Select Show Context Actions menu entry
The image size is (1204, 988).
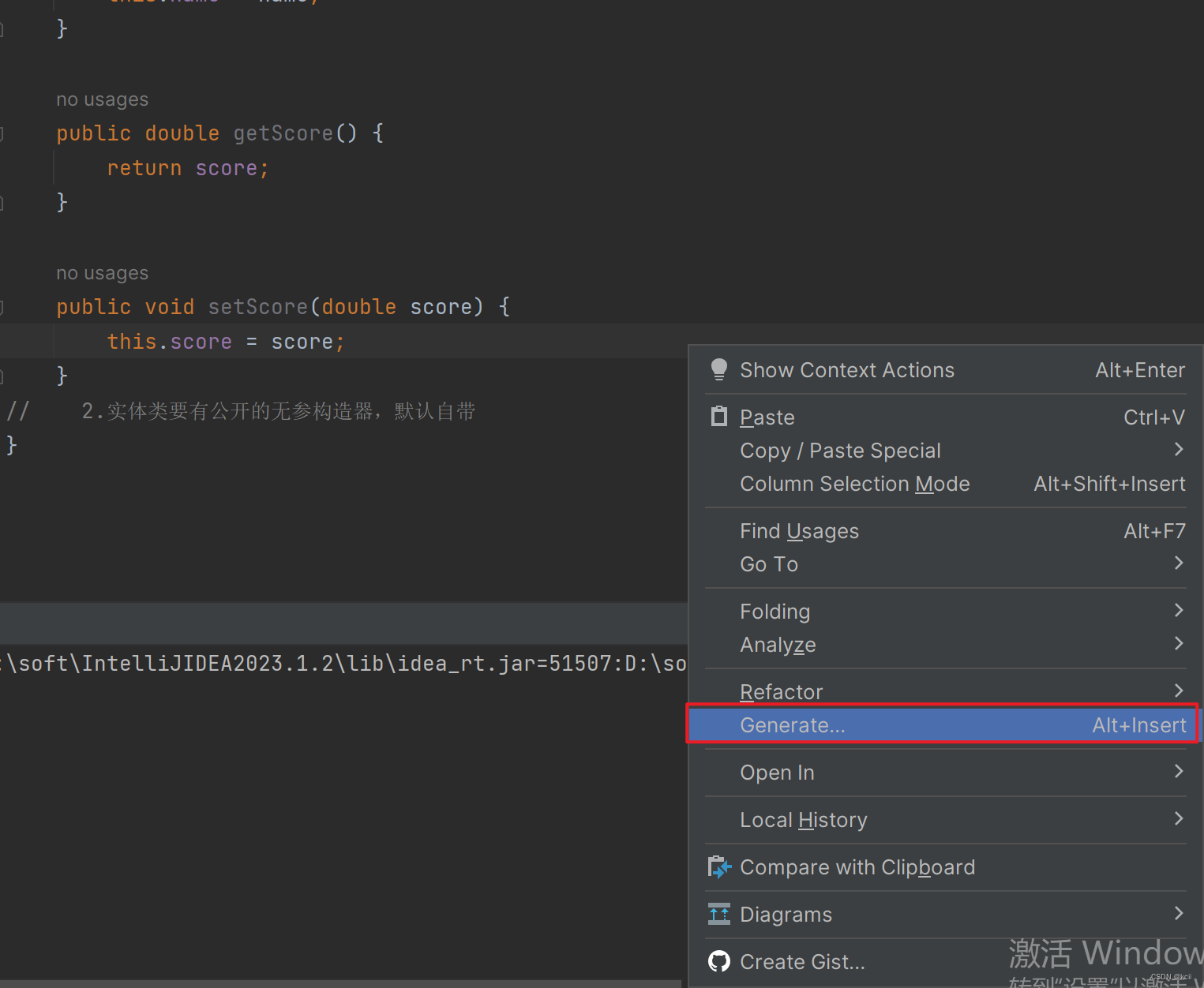pos(946,370)
